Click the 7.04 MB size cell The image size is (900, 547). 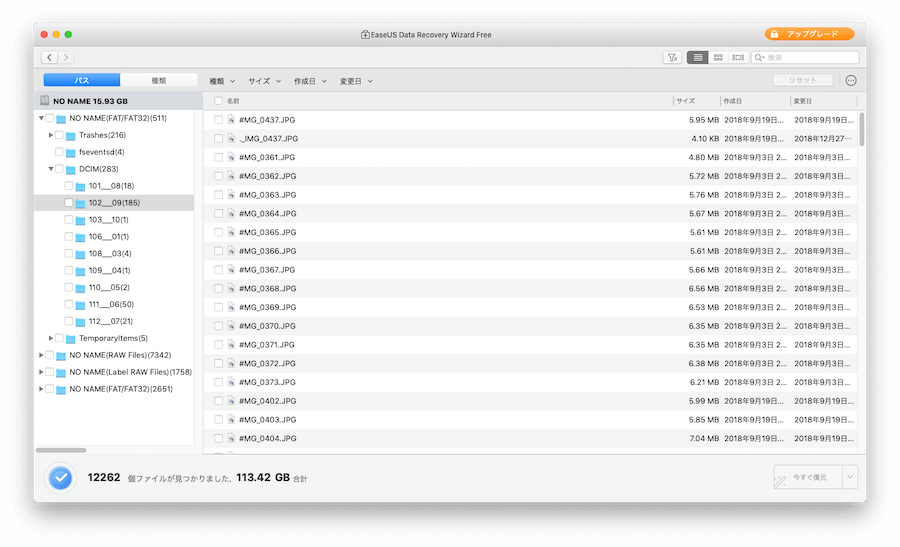[x=704, y=438]
